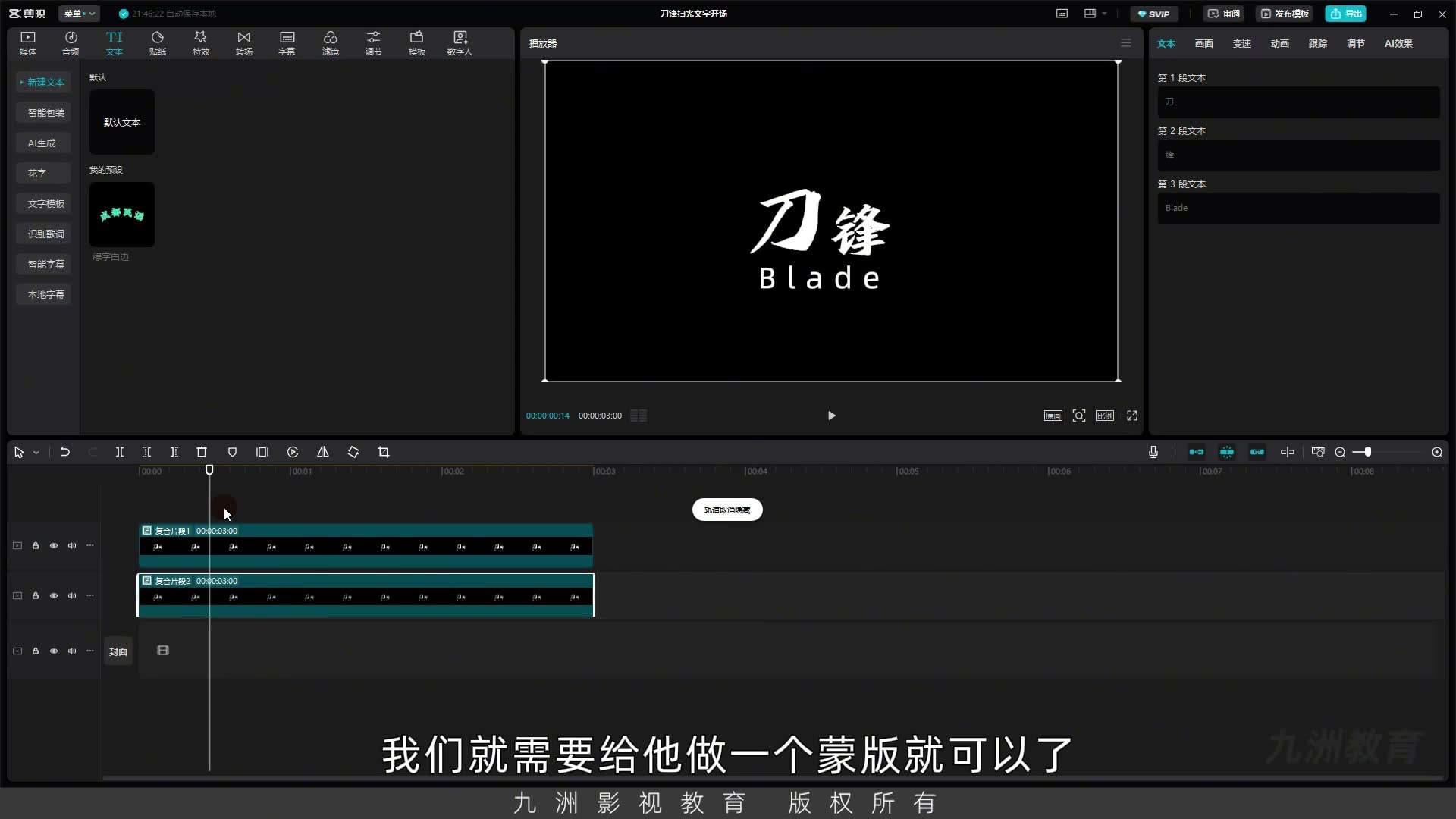
Task: Click the timeline zoom-in plus icon
Action: [x=1437, y=452]
